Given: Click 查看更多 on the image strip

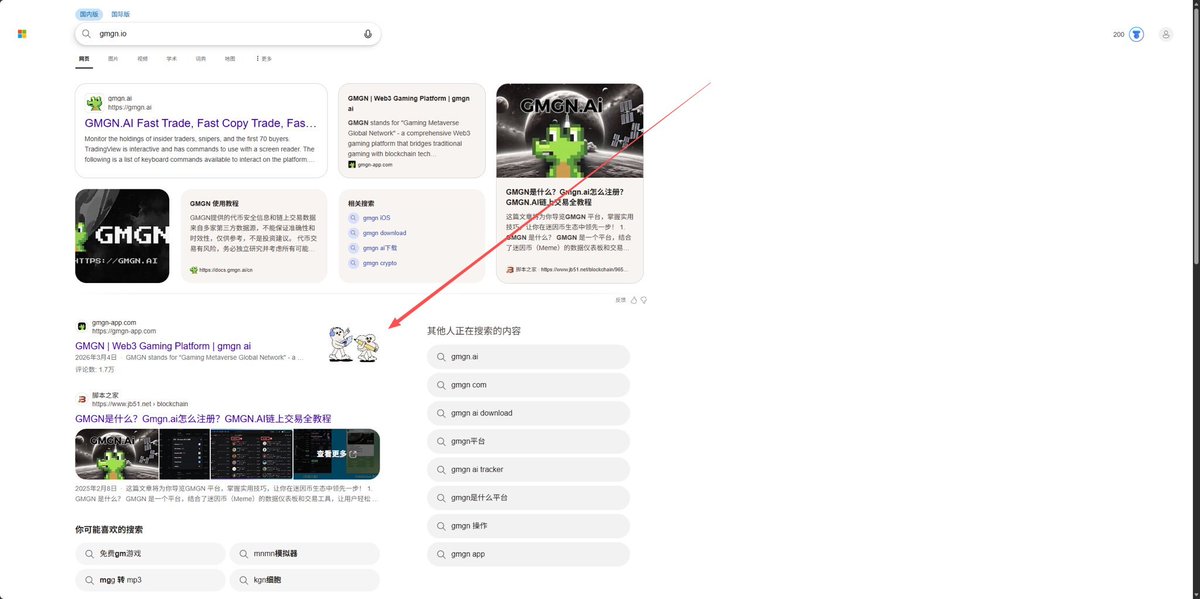Looking at the screenshot, I should coord(336,454).
